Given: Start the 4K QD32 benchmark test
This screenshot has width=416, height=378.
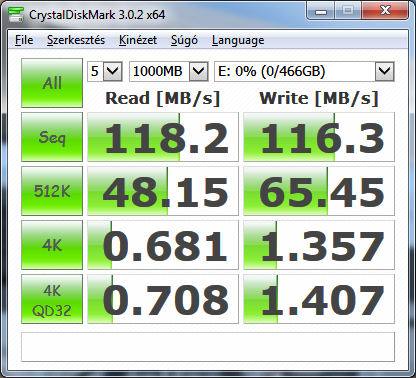Looking at the screenshot, I should [52, 299].
